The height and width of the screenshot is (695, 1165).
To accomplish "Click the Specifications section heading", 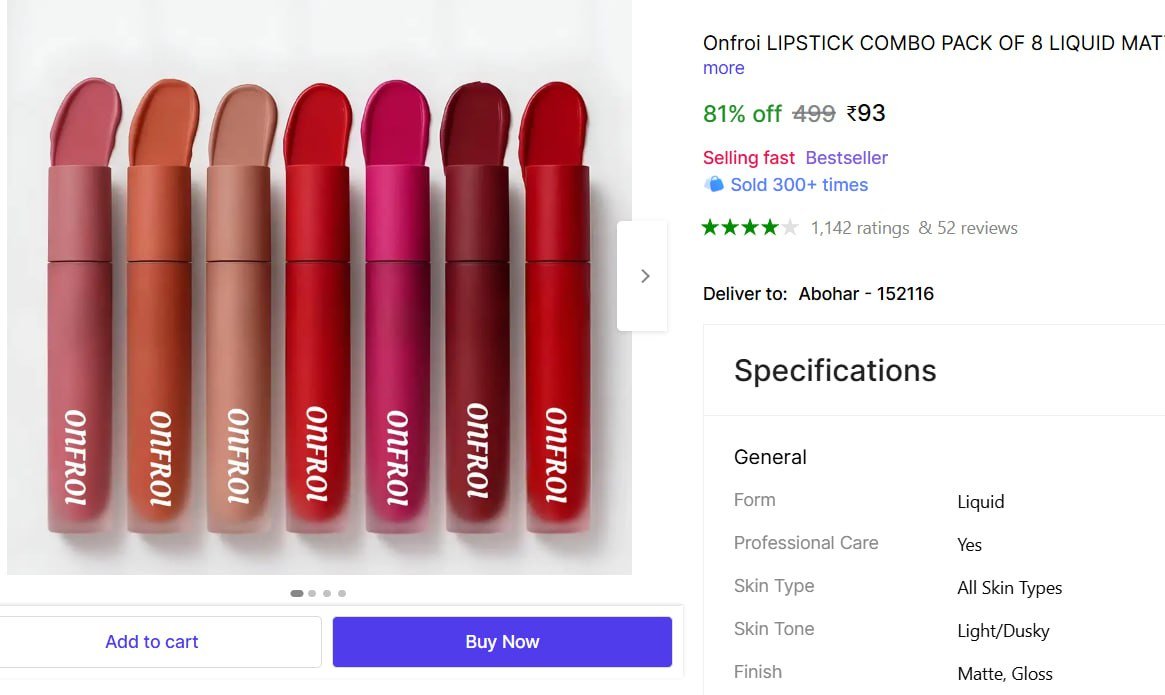I will click(835, 371).
